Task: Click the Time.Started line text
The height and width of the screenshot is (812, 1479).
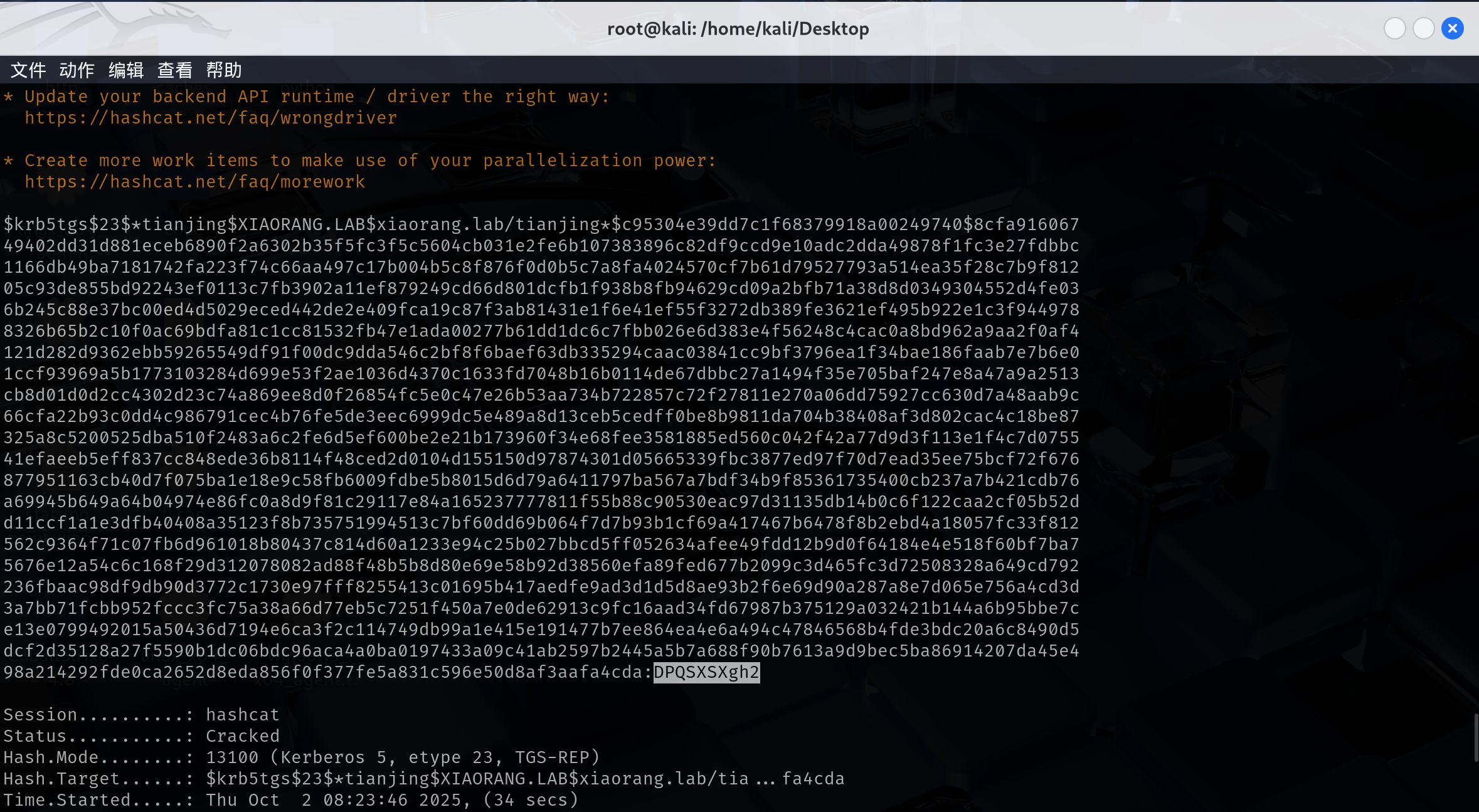Action: tap(290, 800)
